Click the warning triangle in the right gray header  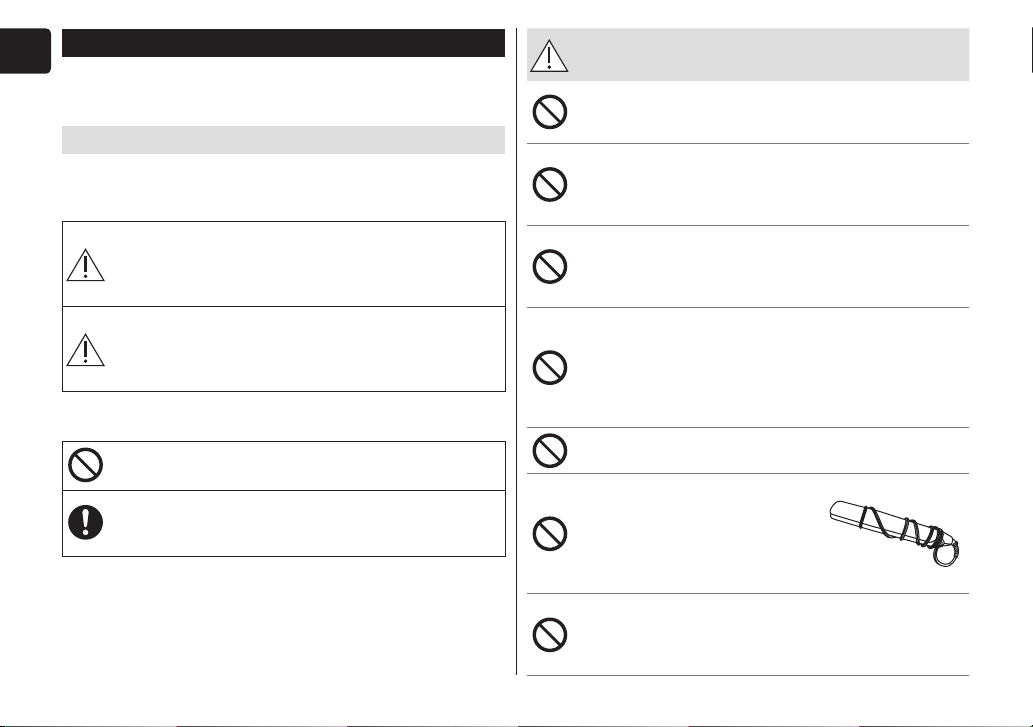coord(549,55)
